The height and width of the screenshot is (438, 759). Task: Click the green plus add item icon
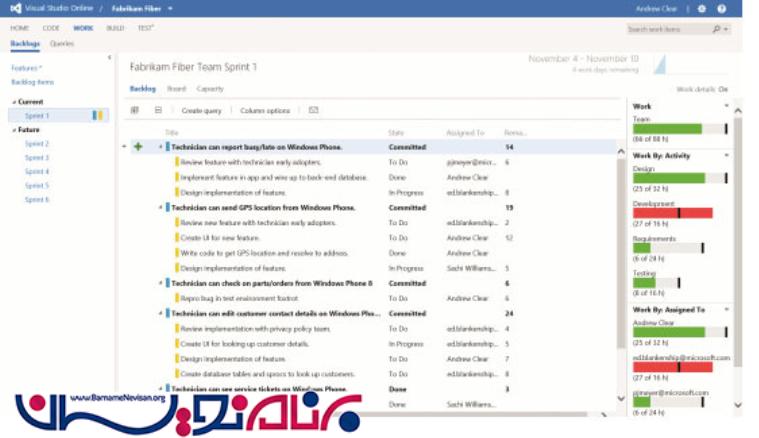(138, 147)
